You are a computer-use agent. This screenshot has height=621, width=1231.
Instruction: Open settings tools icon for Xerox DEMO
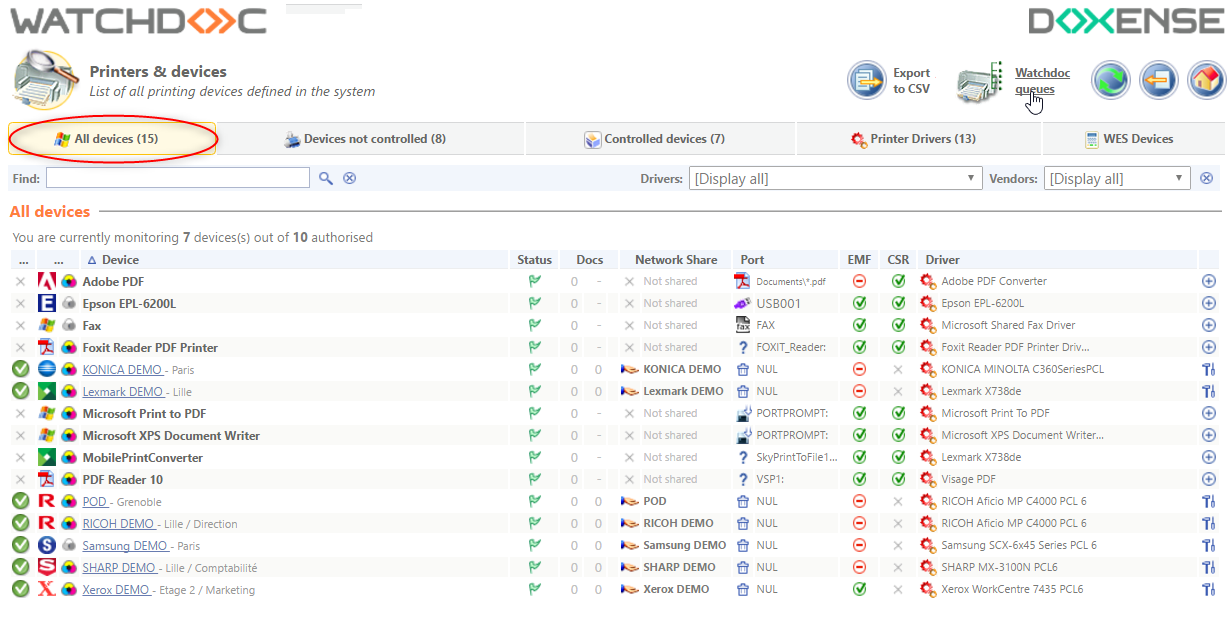pos(1209,590)
